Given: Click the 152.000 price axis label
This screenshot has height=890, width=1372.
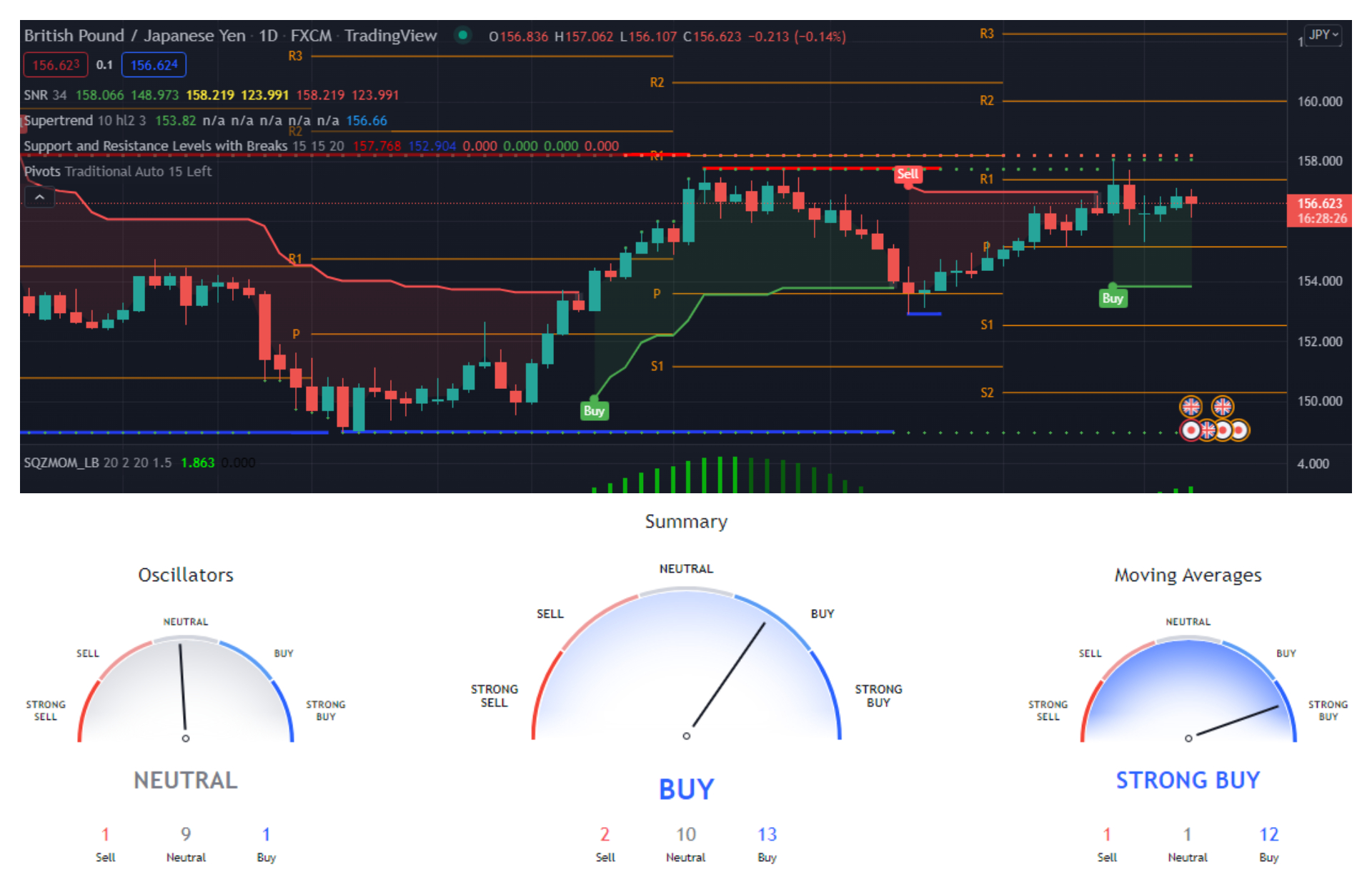Looking at the screenshot, I should pos(1319,341).
